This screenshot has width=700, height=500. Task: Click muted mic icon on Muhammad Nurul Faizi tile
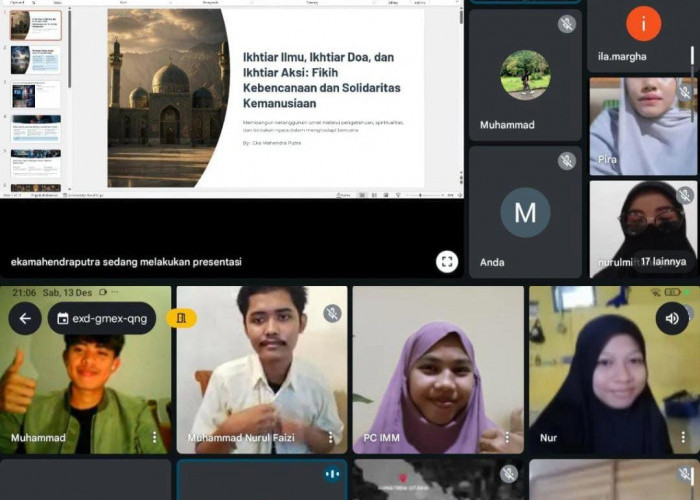pyautogui.click(x=332, y=313)
